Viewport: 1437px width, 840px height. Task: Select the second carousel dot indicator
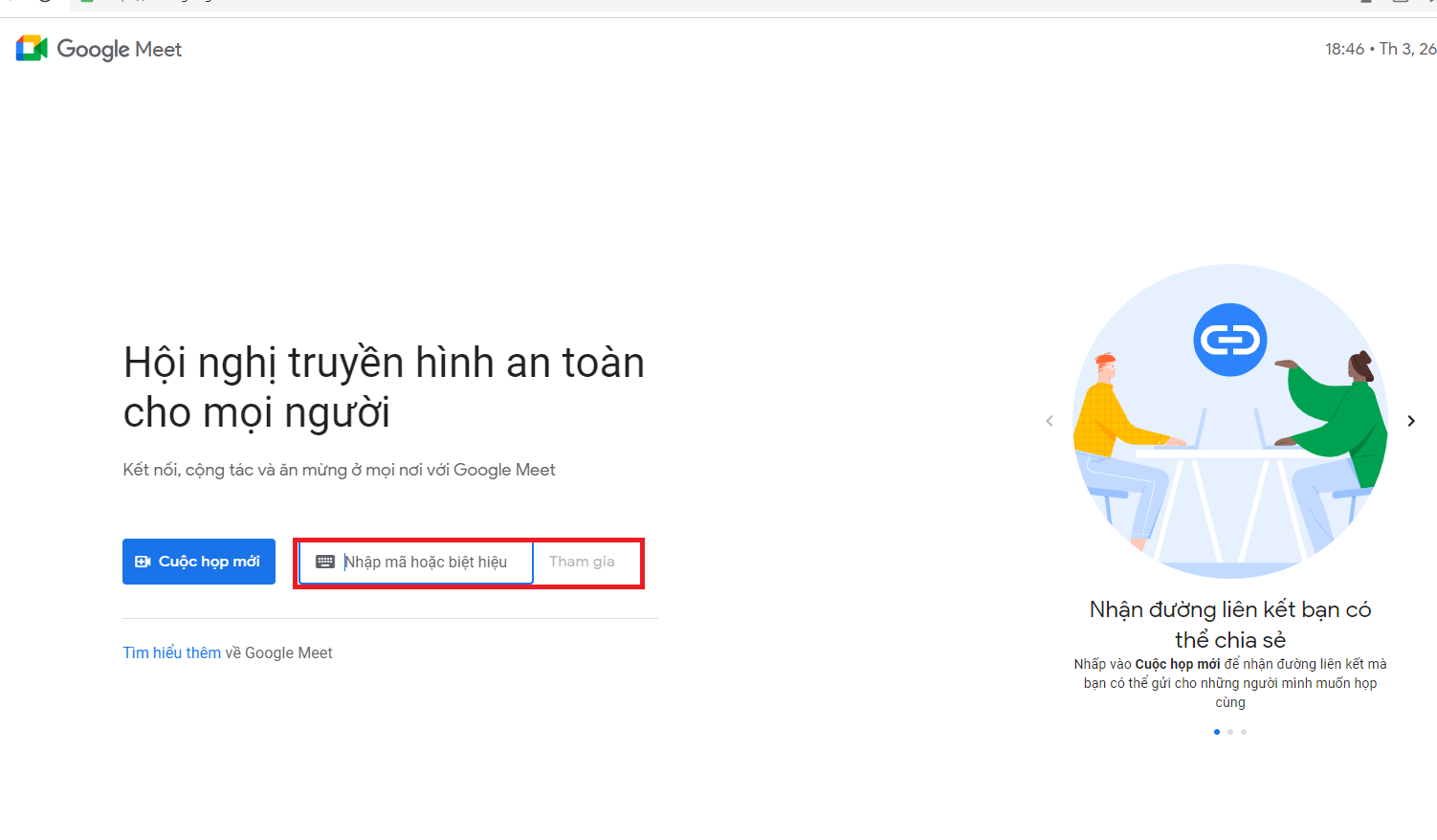pos(1230,732)
